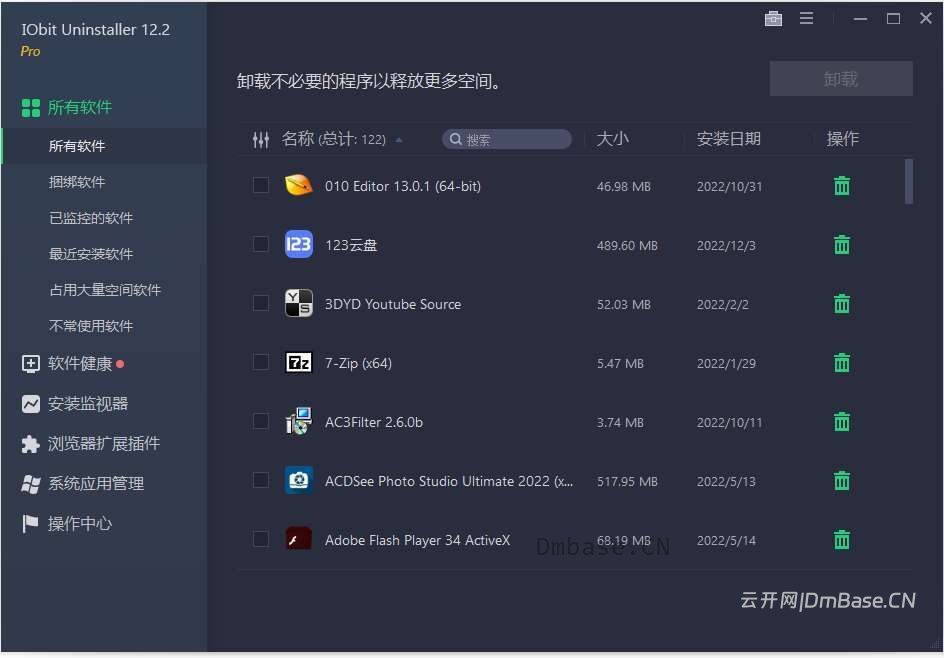Click the 7-Zip app icon
The image size is (944, 658).
pos(298,362)
